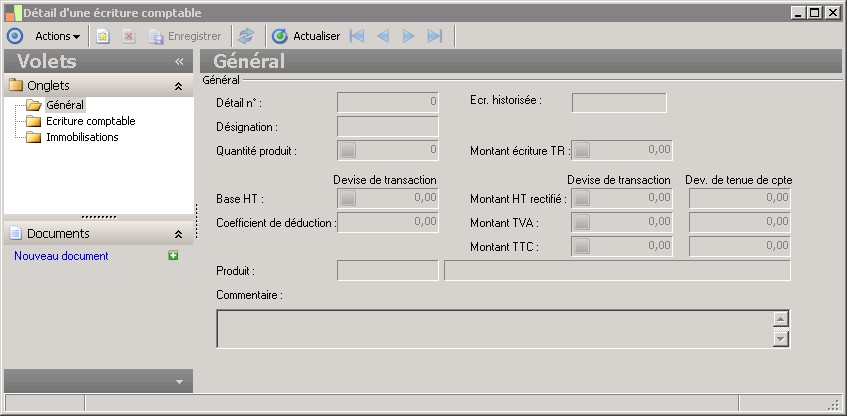Click the Montant écriture TR calculator button
The image size is (847, 416).
[582, 150]
